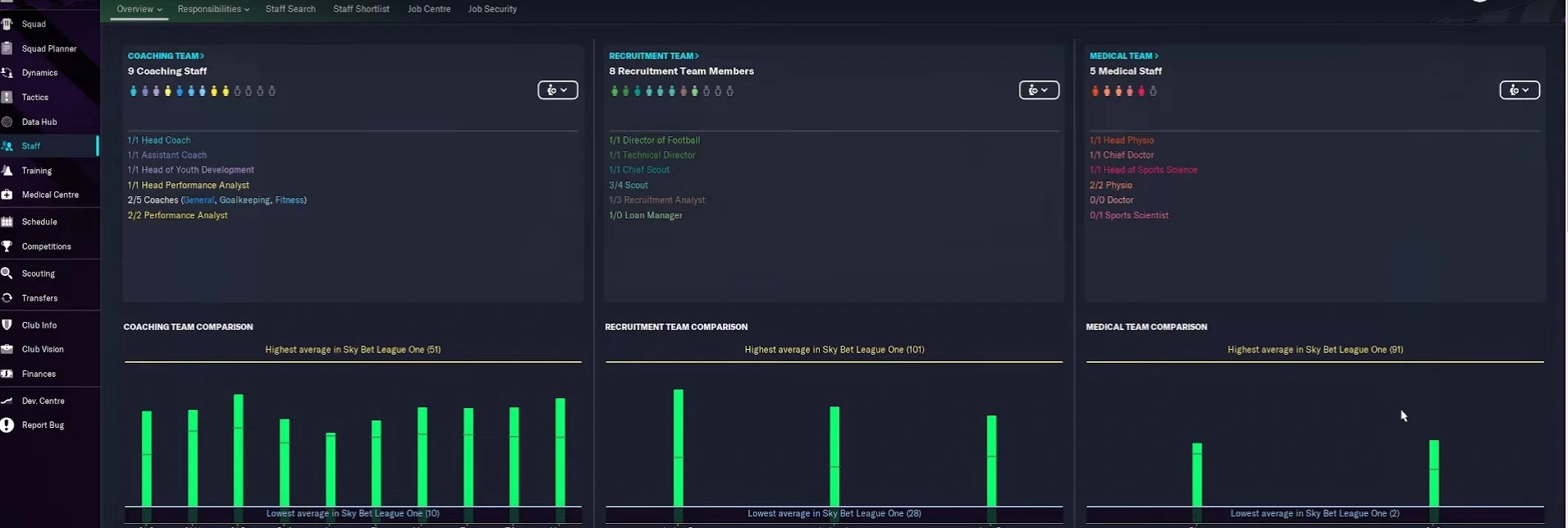Click the tallest Recruitment comparison bar
The image size is (1568, 528).
pos(679,448)
